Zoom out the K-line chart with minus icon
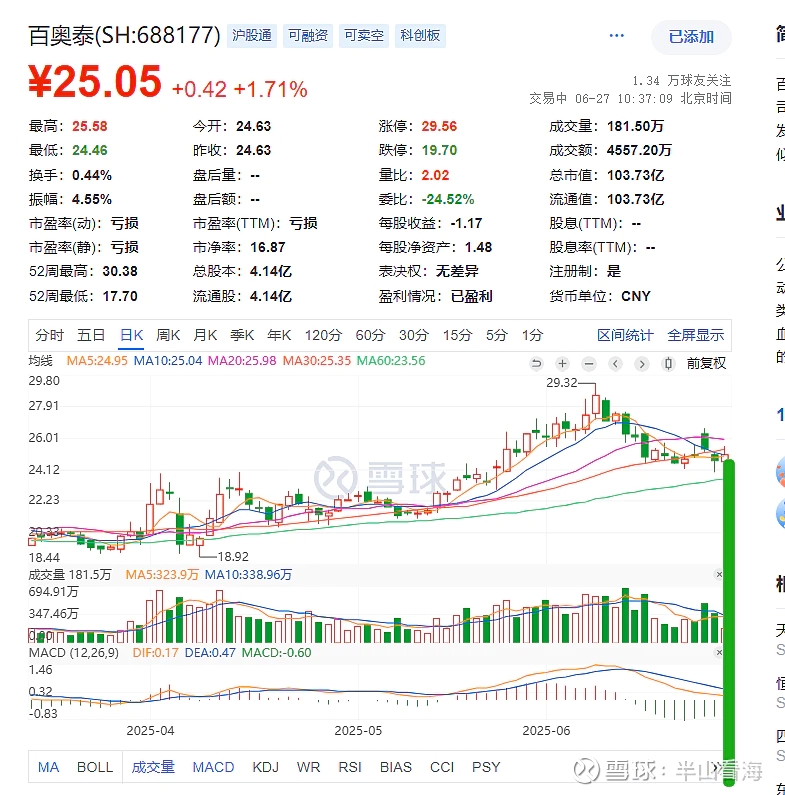785x795 pixels. tap(589, 364)
